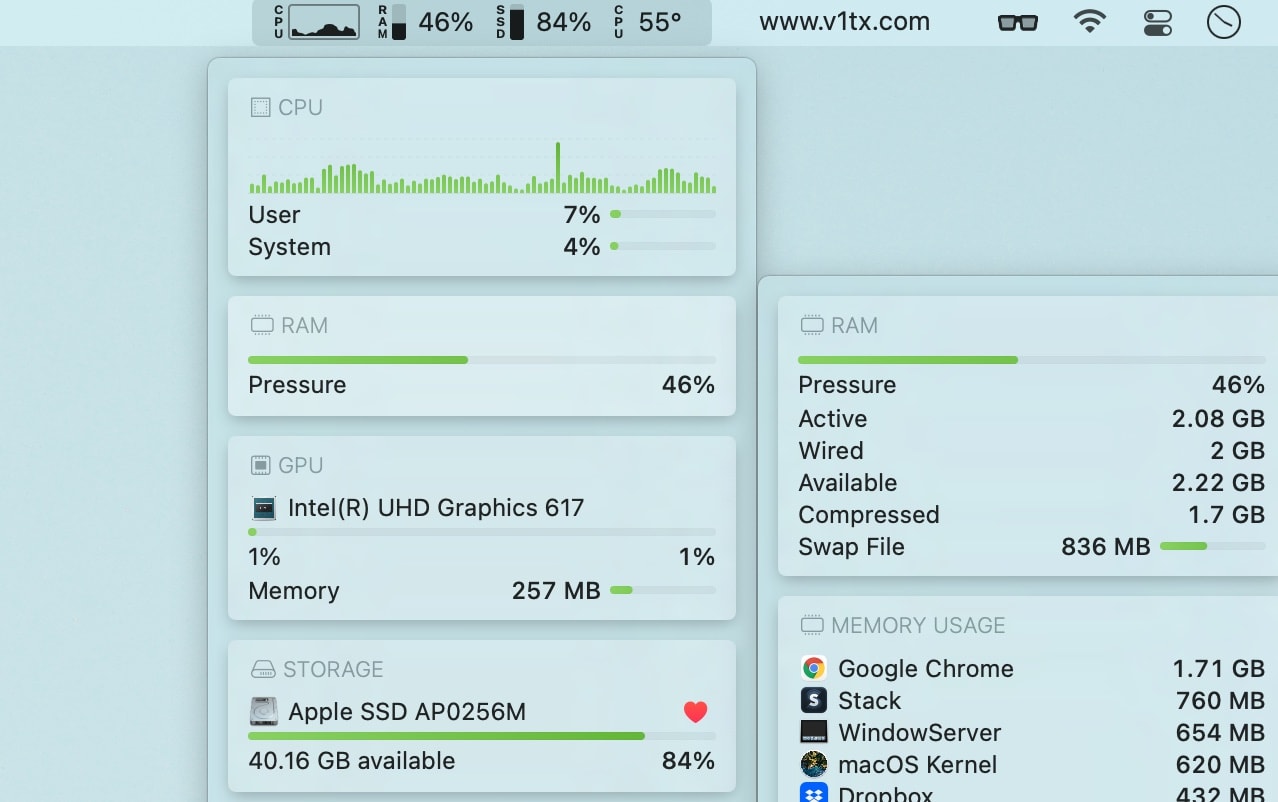Click the Stack app icon in Memory Usage
The height and width of the screenshot is (802, 1278).
[814, 700]
